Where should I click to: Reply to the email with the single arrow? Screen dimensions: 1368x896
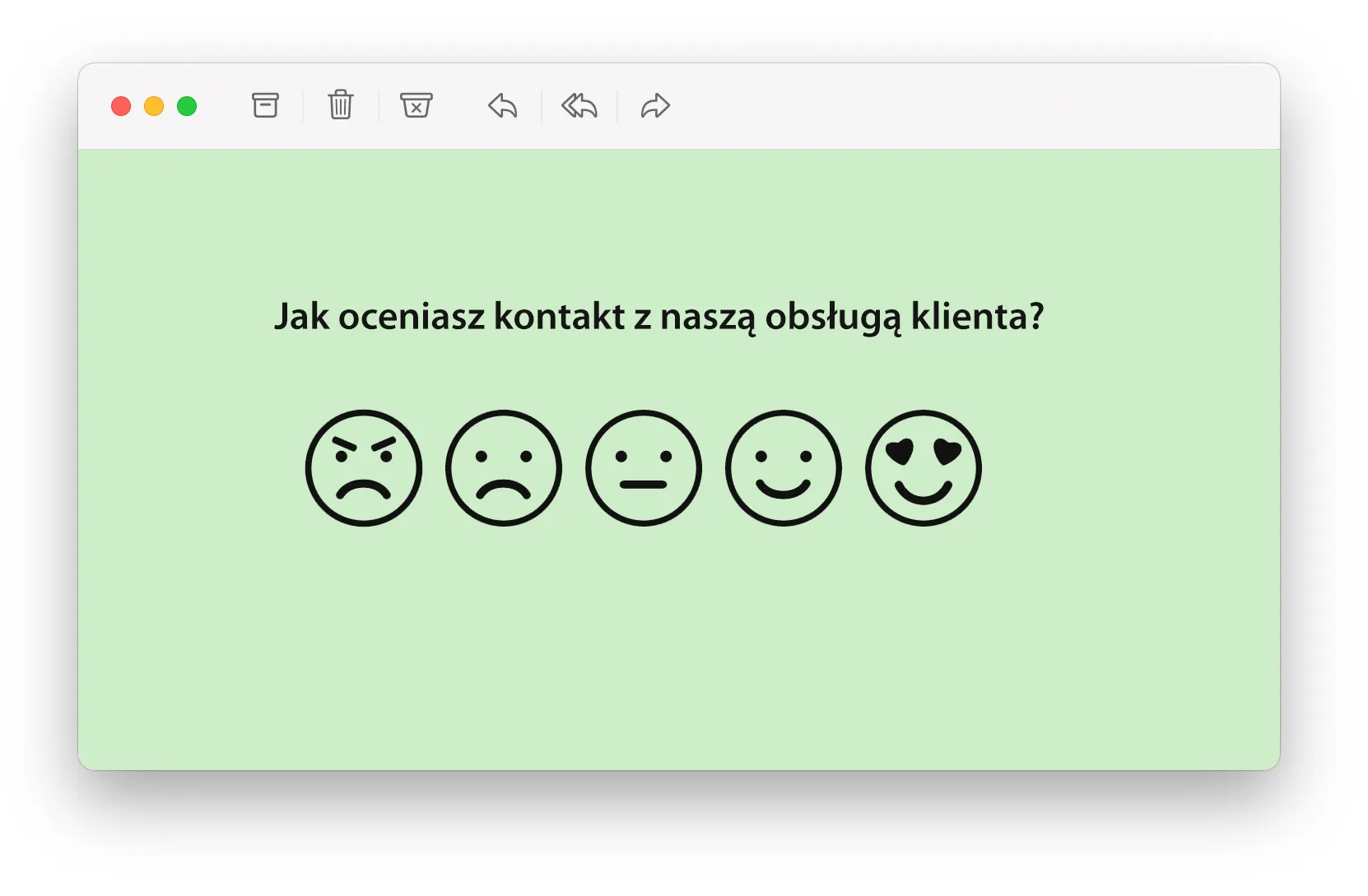pyautogui.click(x=503, y=105)
